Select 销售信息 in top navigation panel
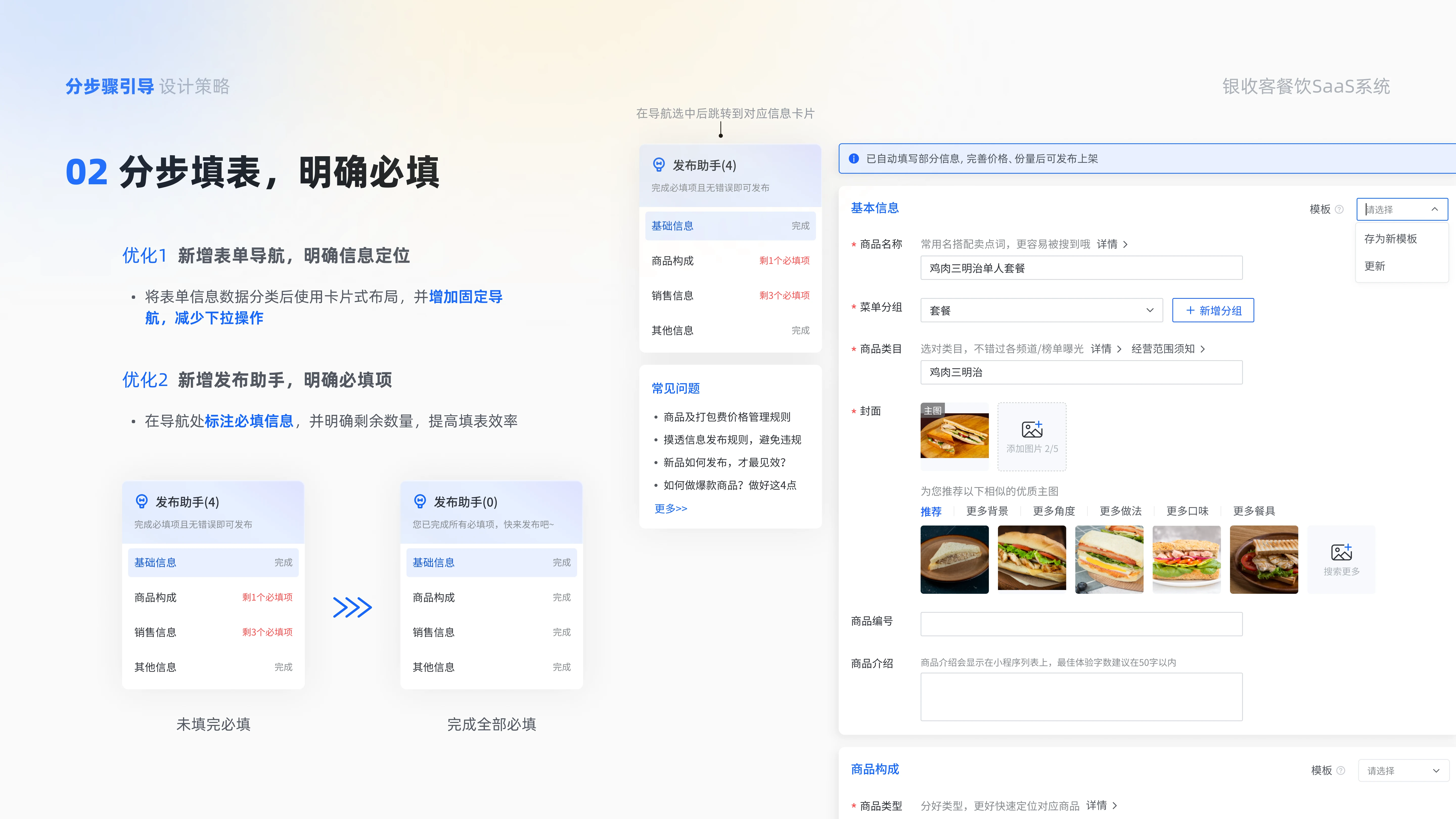This screenshot has width=1456, height=819. click(x=730, y=295)
